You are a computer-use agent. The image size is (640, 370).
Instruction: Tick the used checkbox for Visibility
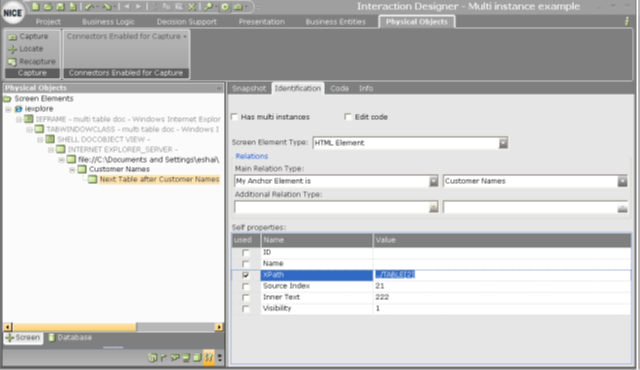point(245,308)
